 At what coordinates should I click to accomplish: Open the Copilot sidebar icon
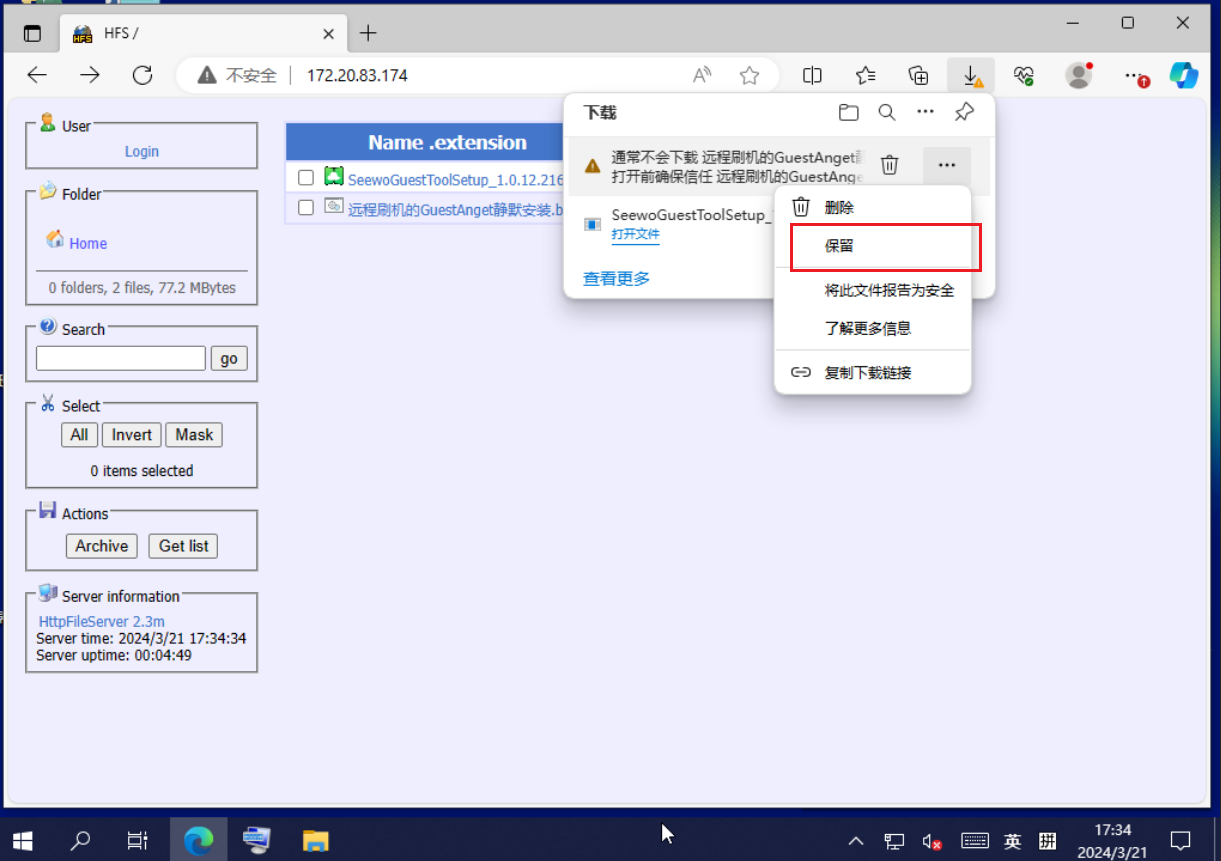(x=1184, y=75)
